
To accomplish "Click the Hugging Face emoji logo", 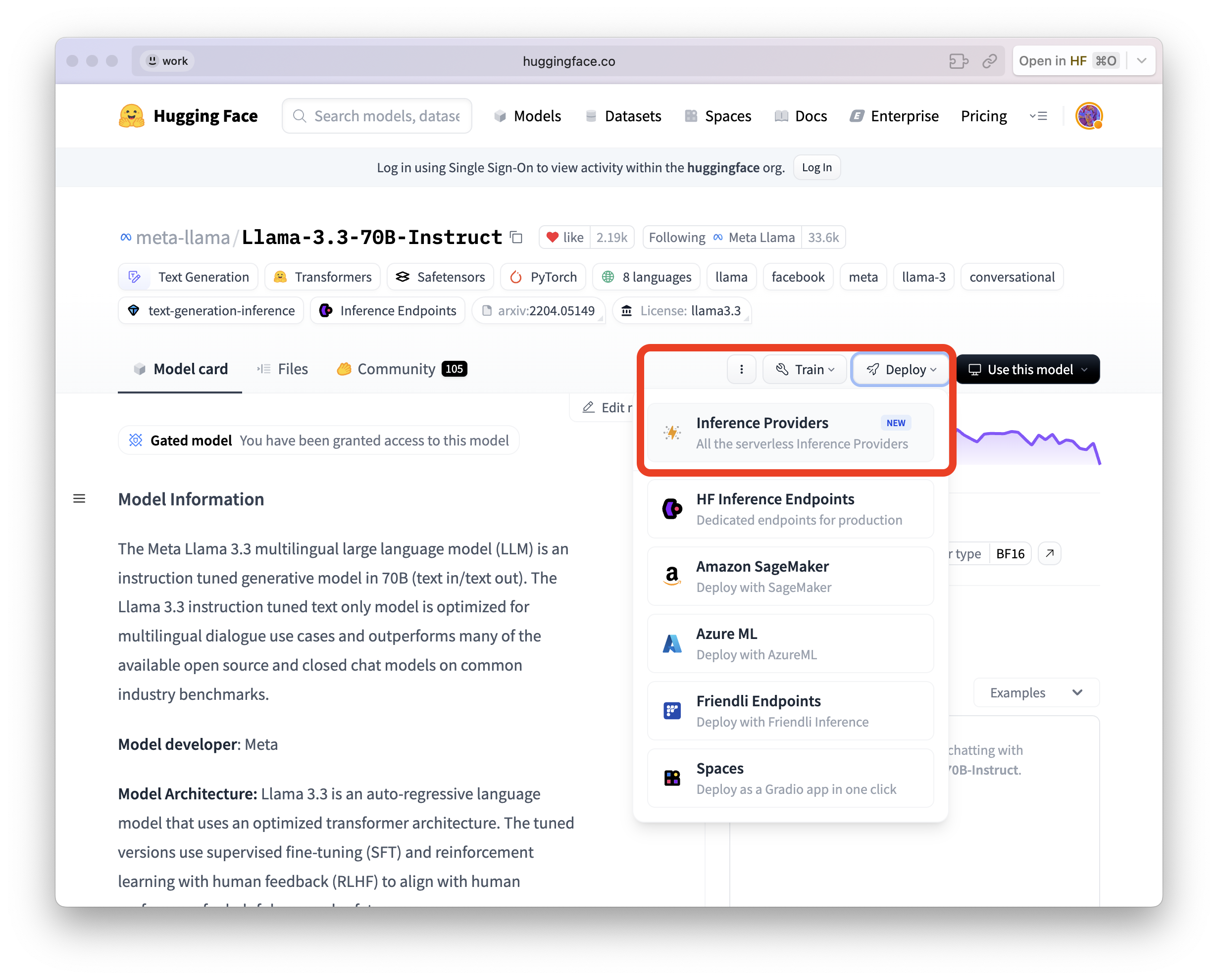I will tap(132, 116).
